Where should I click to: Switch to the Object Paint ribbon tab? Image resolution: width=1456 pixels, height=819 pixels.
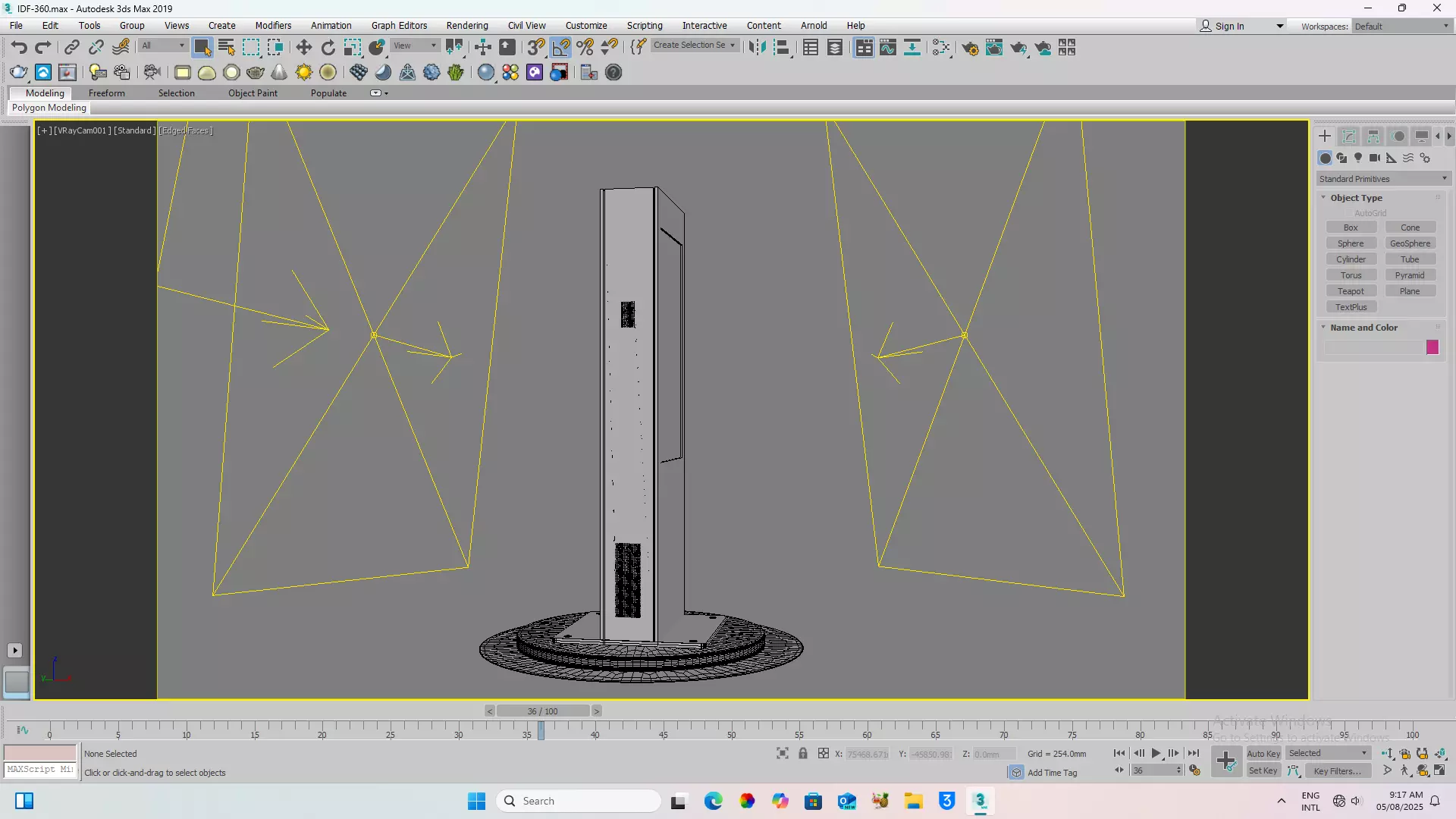pos(253,93)
